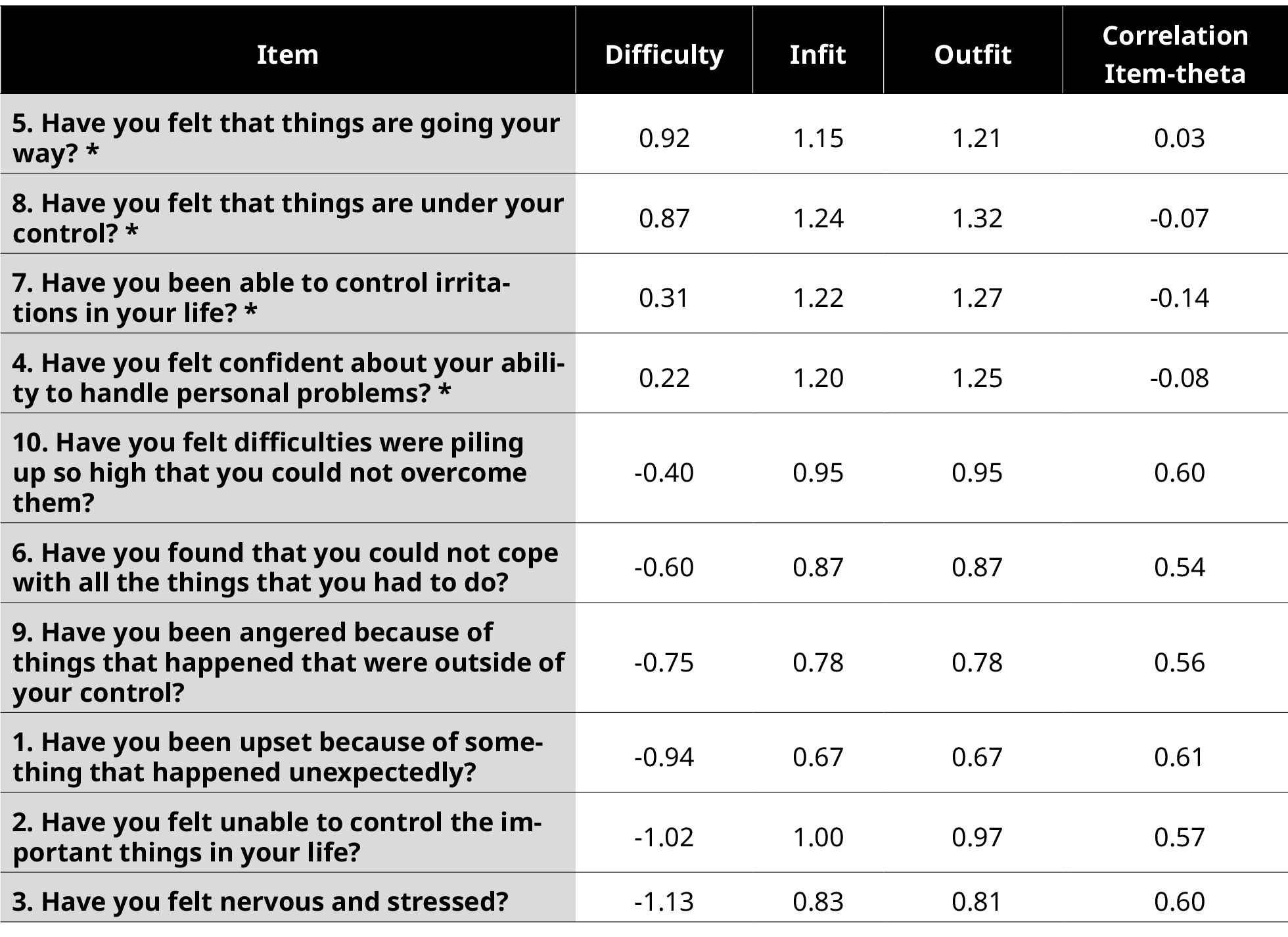The width and height of the screenshot is (1288, 937).
Task: Click the Difficulty column header
Action: 664,55
